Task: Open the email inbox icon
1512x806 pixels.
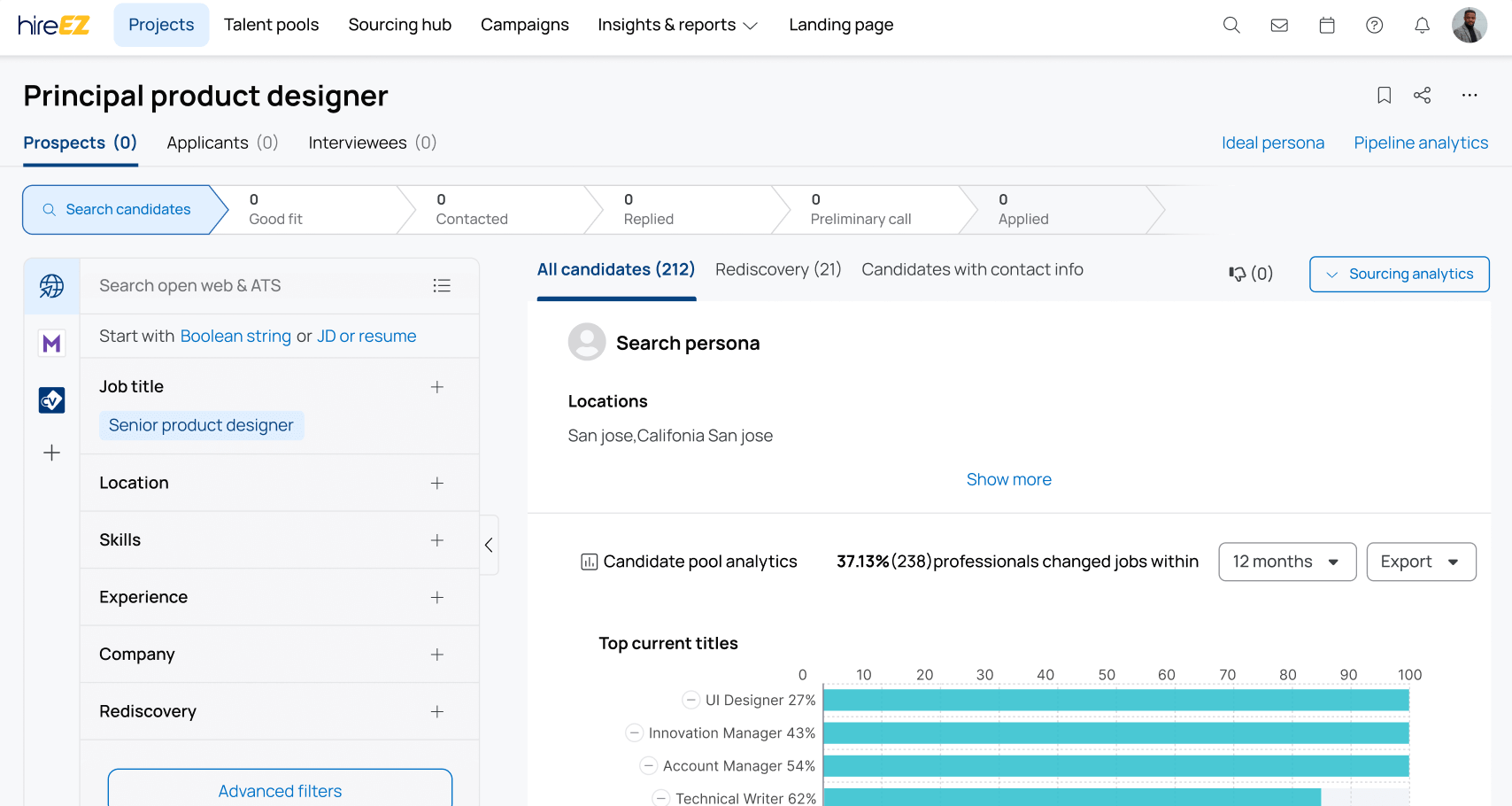Action: (1279, 25)
